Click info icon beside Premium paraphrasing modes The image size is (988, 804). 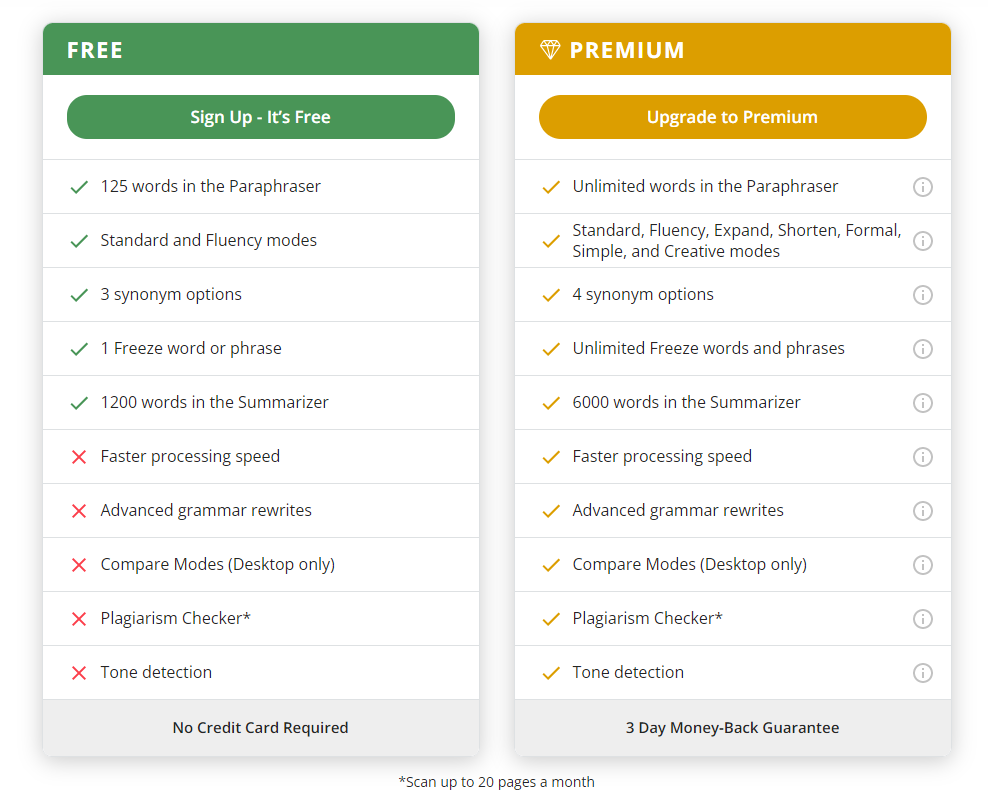922,241
